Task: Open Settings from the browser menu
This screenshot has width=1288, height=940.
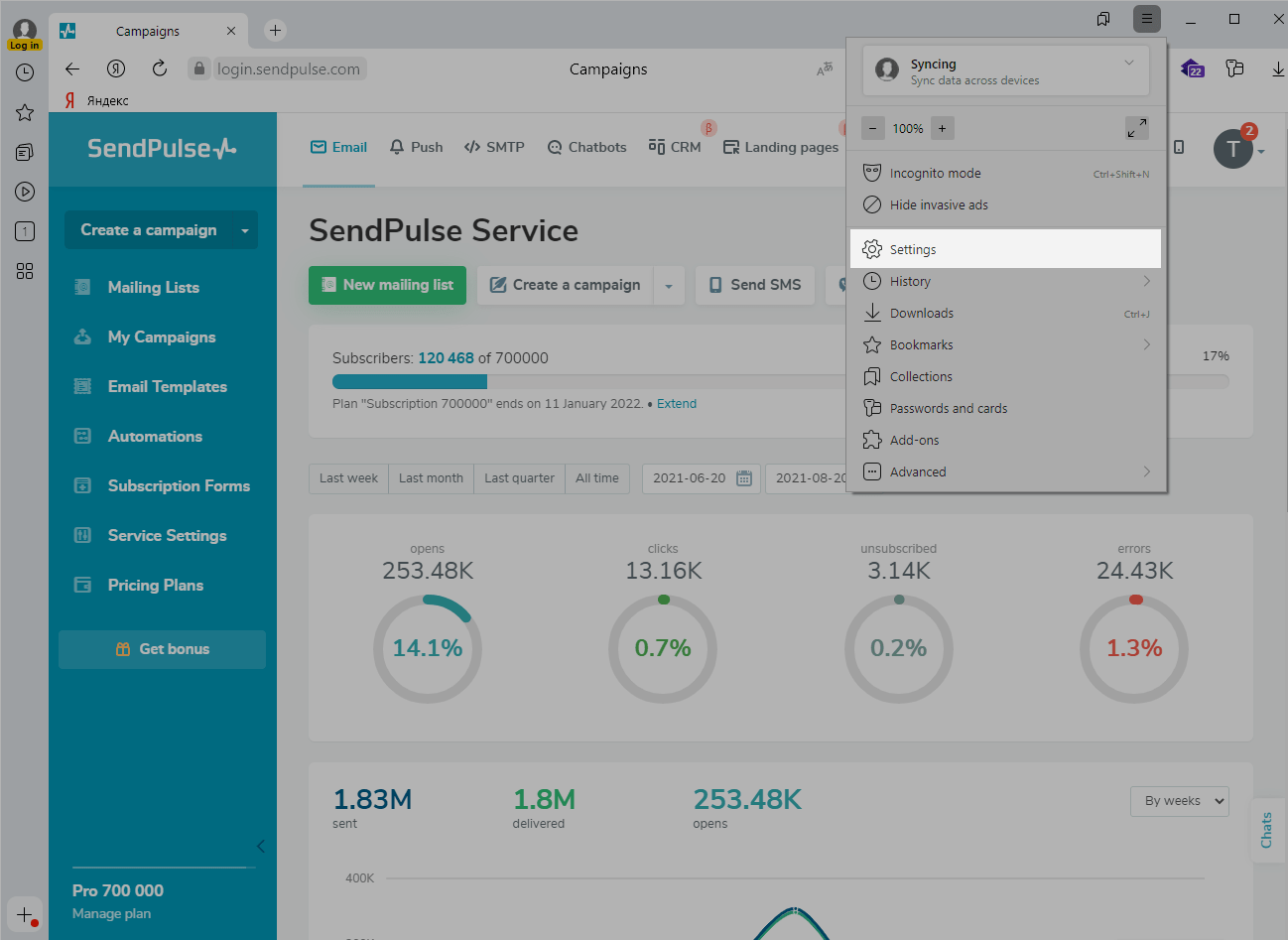Action: (x=913, y=249)
